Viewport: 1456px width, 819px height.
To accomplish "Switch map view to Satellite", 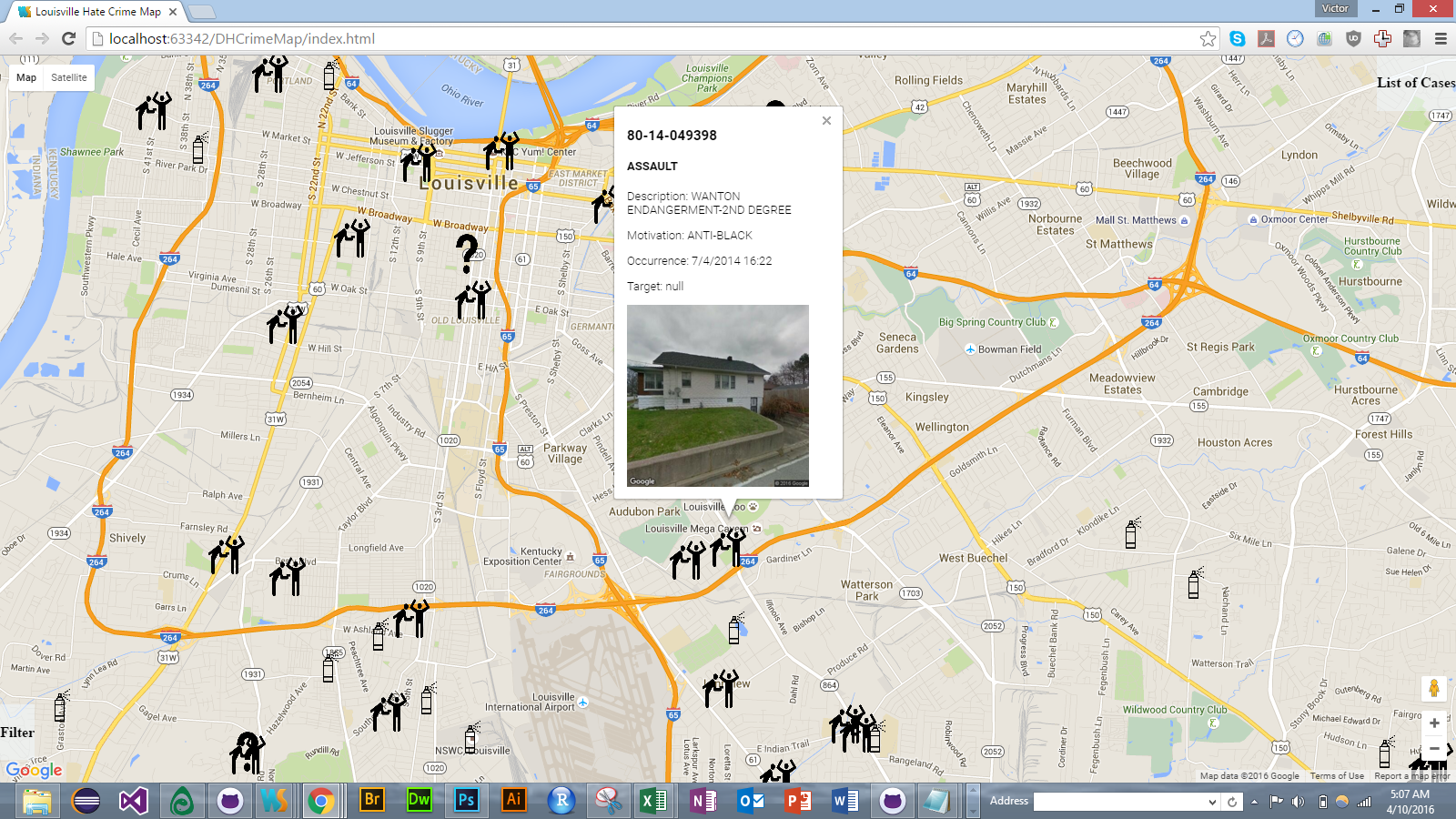I will (69, 77).
